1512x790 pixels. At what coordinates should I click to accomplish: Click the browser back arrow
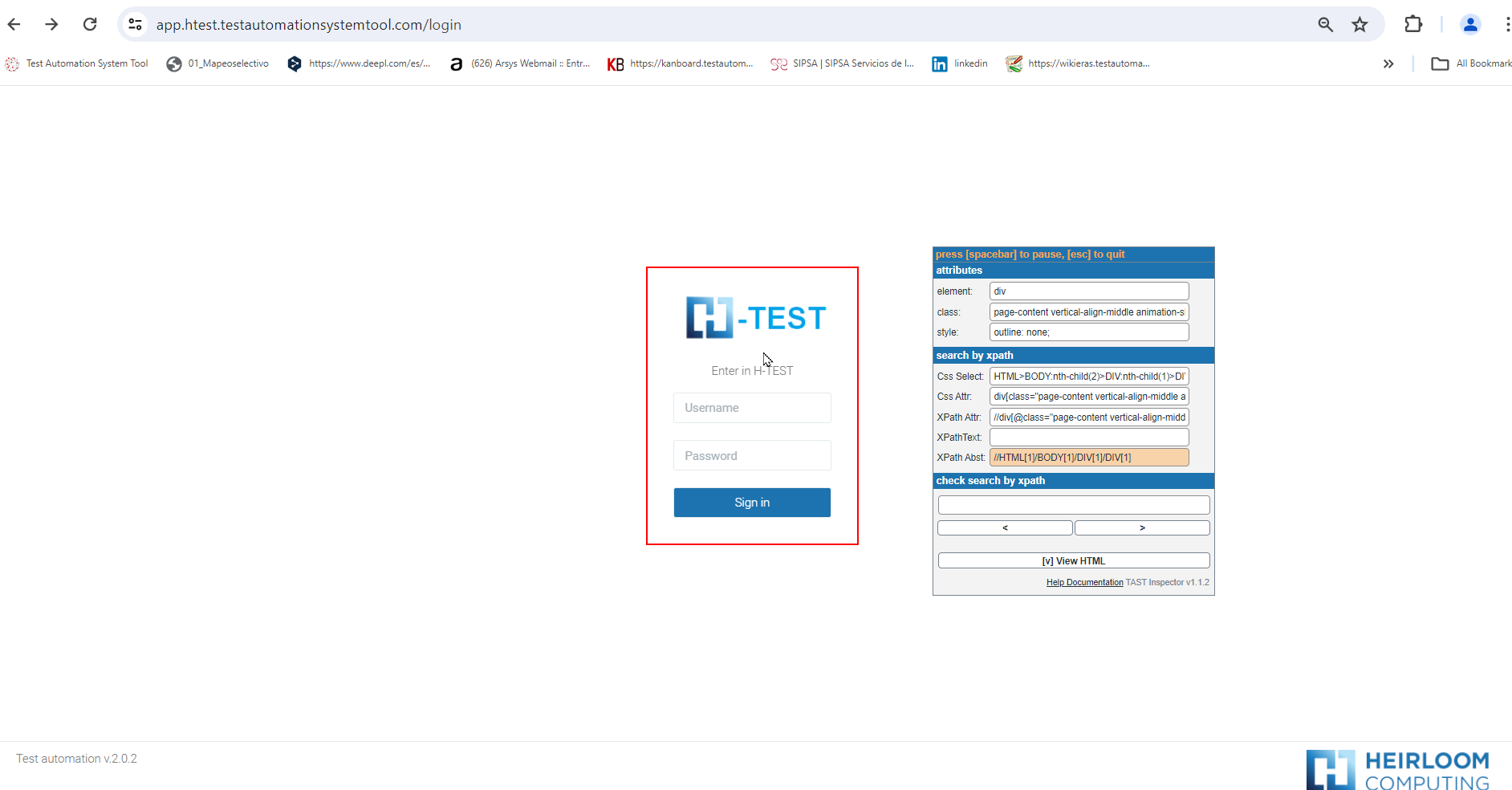point(14,24)
